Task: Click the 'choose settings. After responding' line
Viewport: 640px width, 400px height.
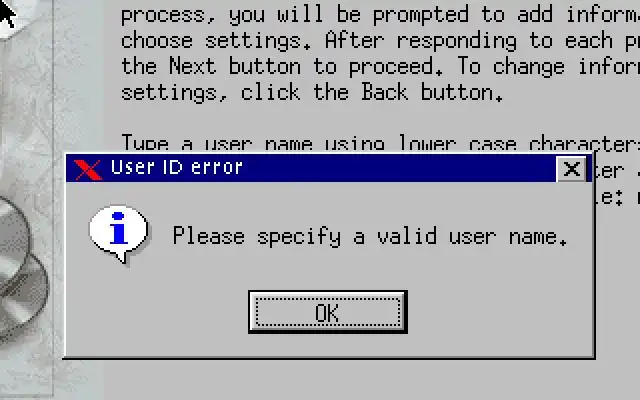Action: (380, 41)
